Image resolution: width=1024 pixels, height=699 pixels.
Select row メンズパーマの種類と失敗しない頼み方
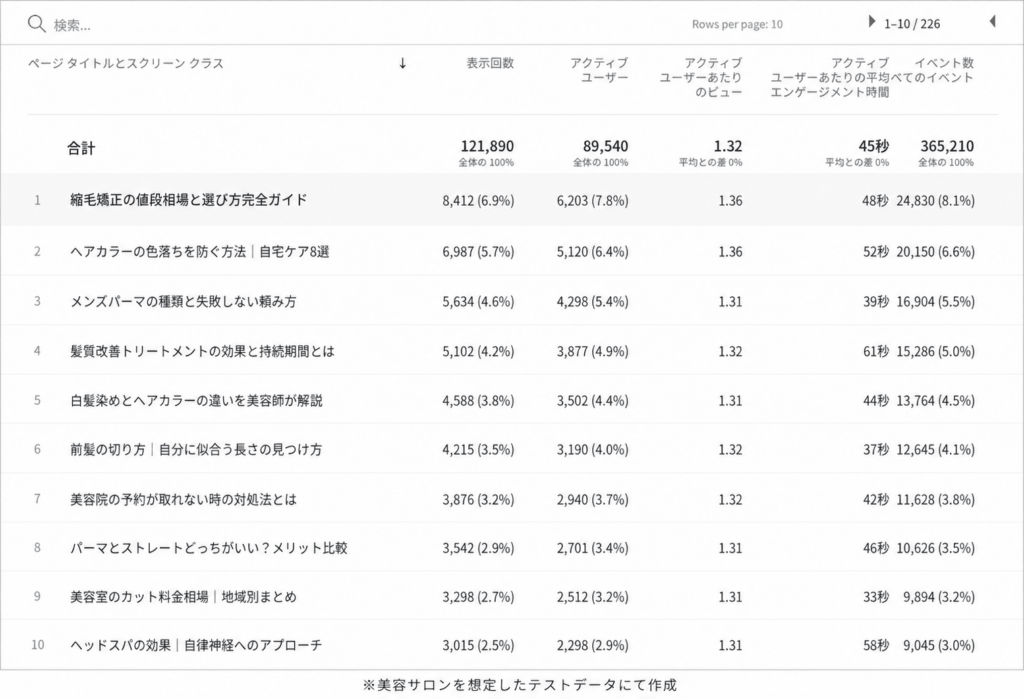(512, 301)
